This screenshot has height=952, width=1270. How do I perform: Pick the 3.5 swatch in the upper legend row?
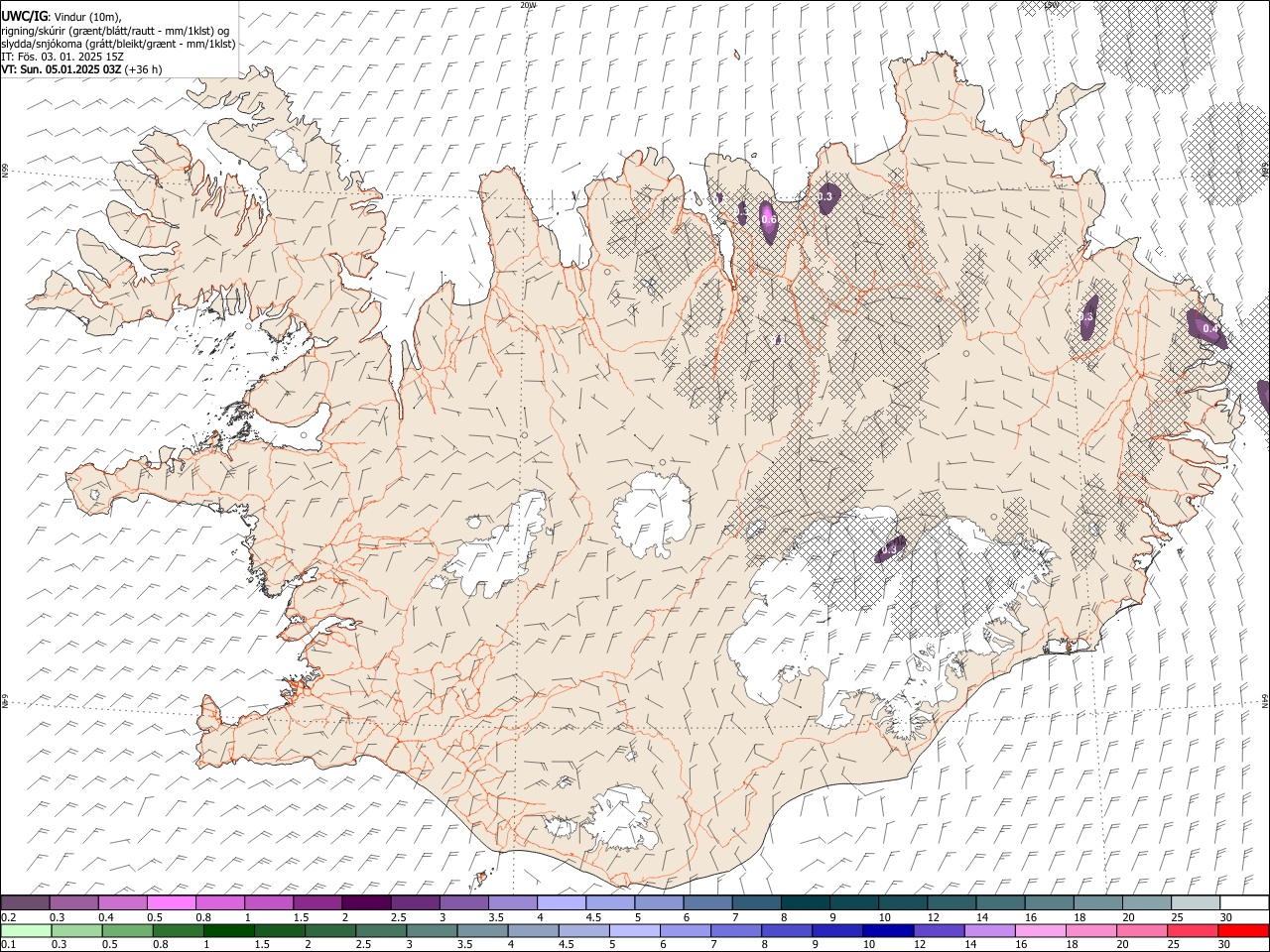(512, 902)
